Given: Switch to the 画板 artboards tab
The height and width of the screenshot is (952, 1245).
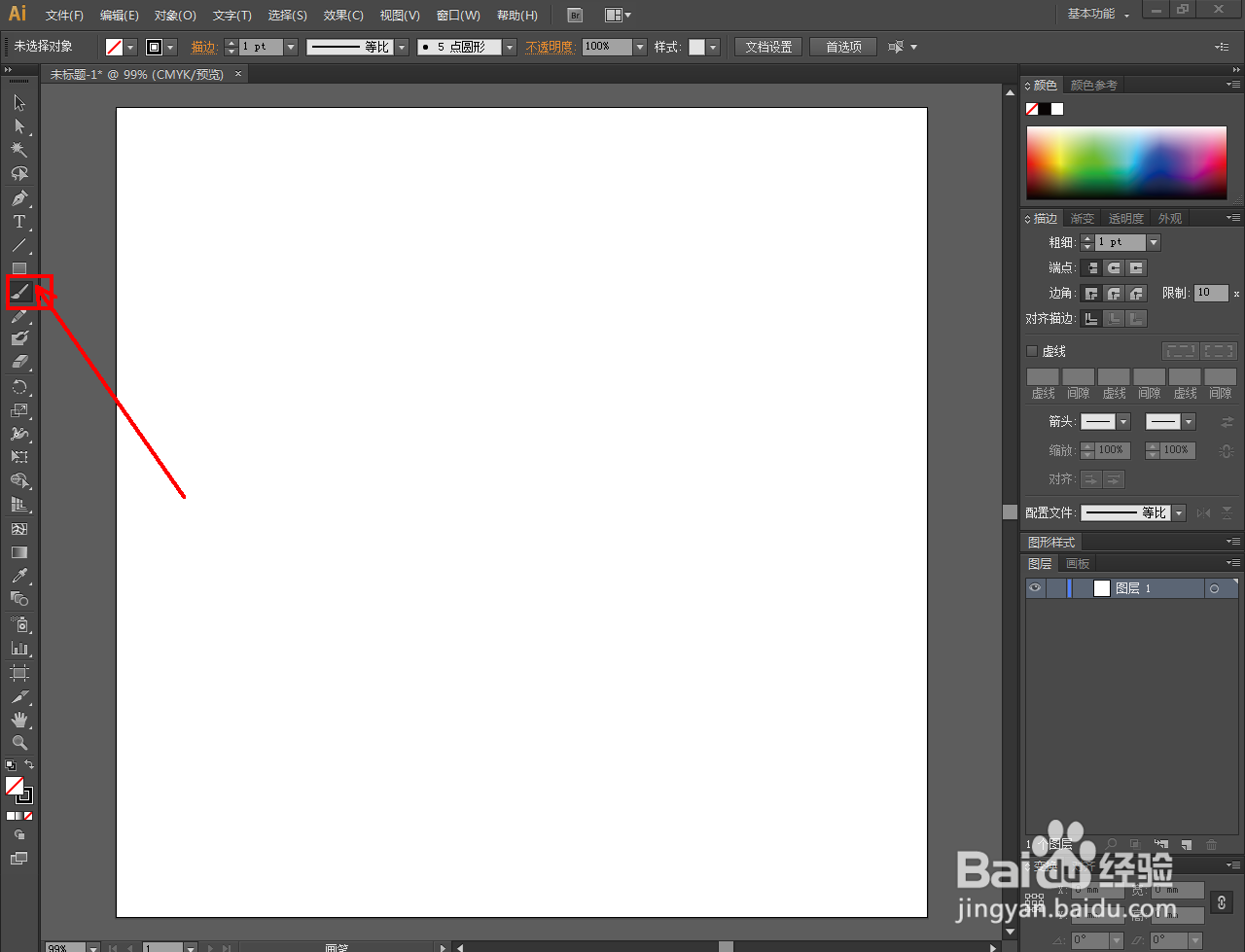Looking at the screenshot, I should pos(1078,564).
